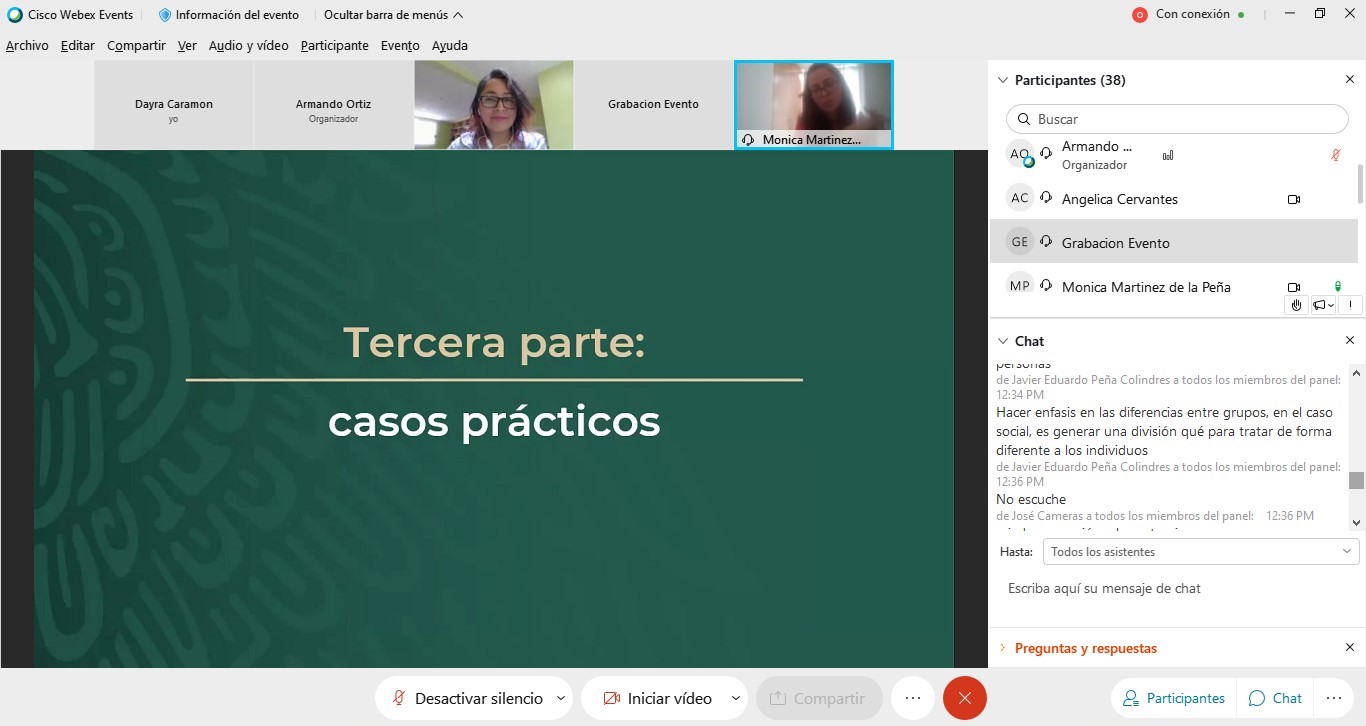Collapse the Chat panel chevron
The height and width of the screenshot is (726, 1366).
point(1002,341)
